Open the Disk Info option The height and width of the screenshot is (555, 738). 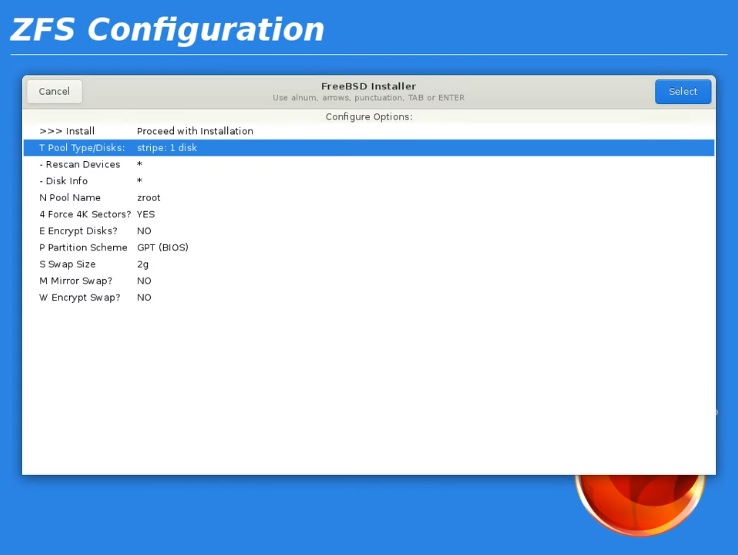[x=64, y=181]
